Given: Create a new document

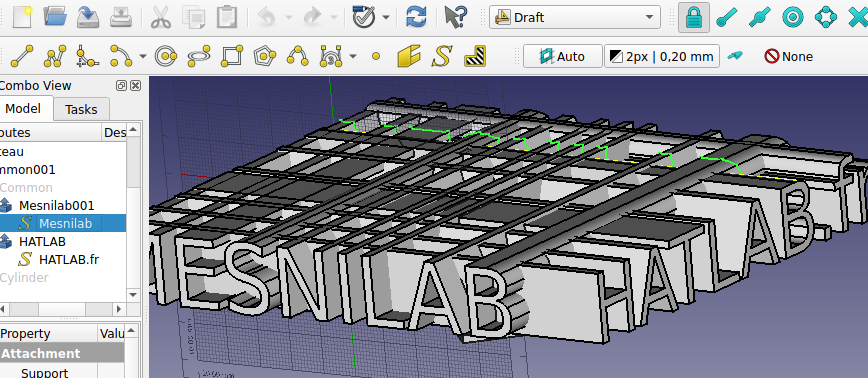Looking at the screenshot, I should (x=23, y=17).
